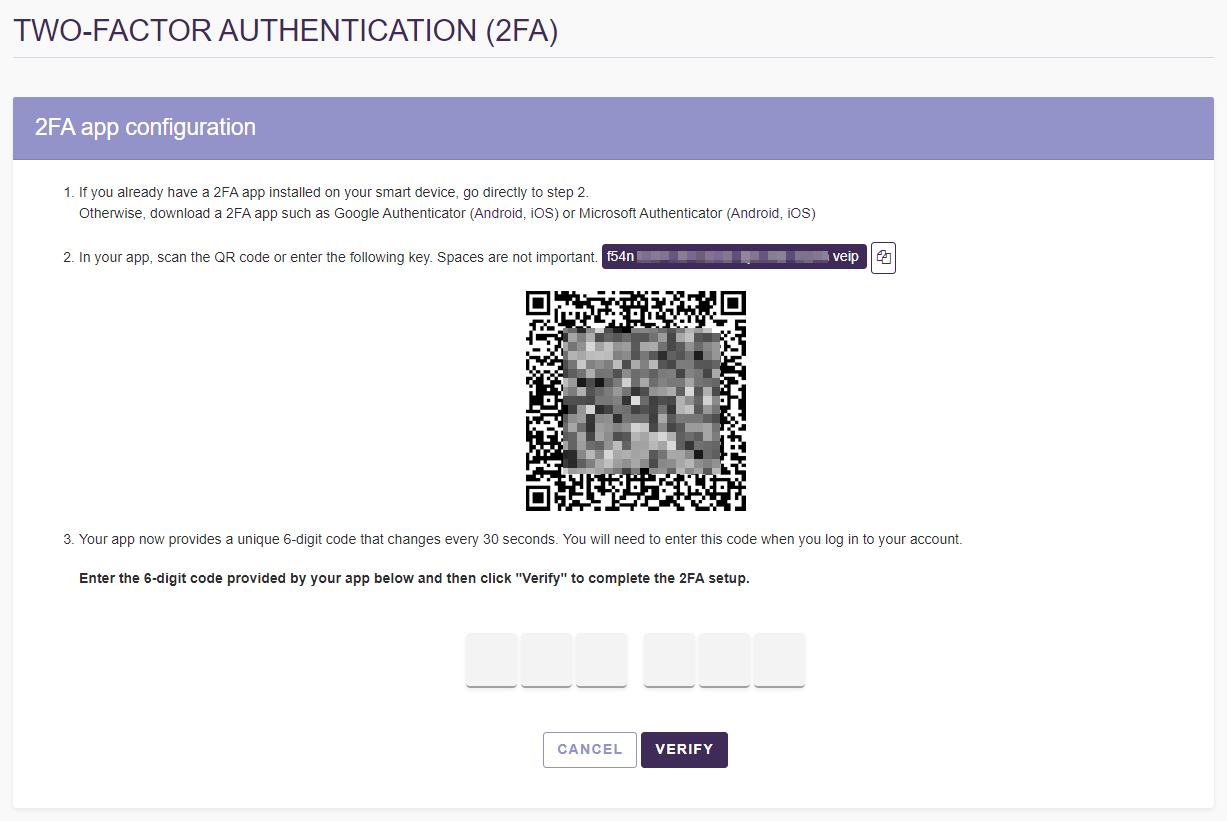Select the third digit code box
This screenshot has height=821, width=1227.
(x=601, y=659)
